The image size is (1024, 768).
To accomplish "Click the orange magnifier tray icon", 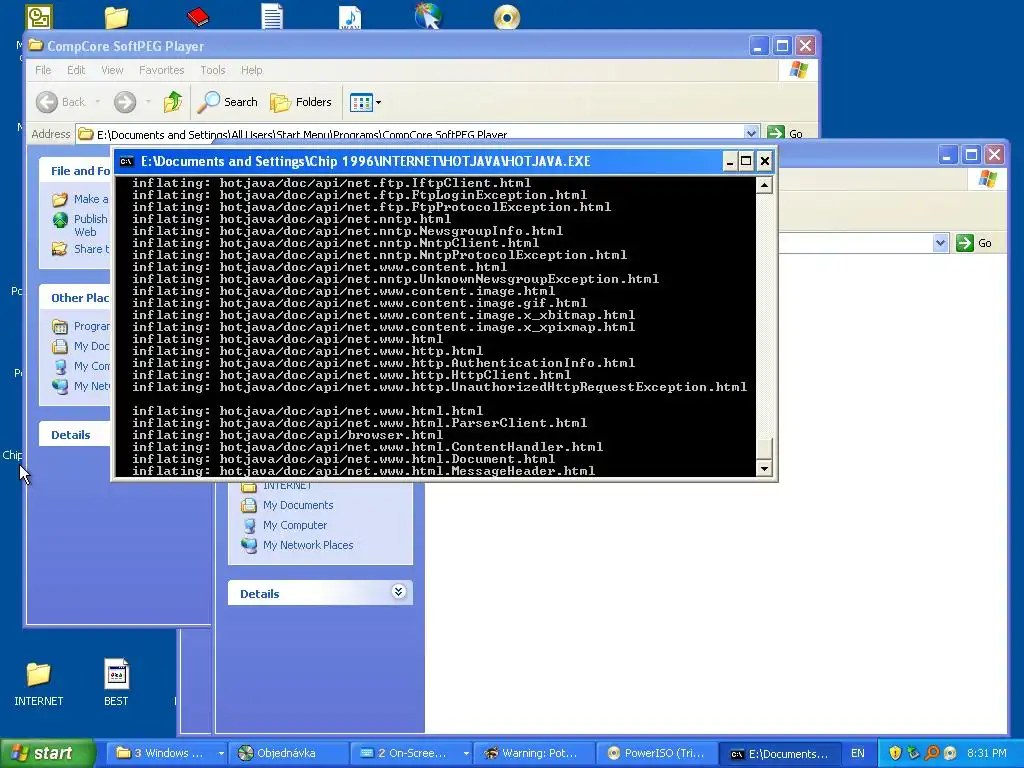I will click(x=932, y=754).
